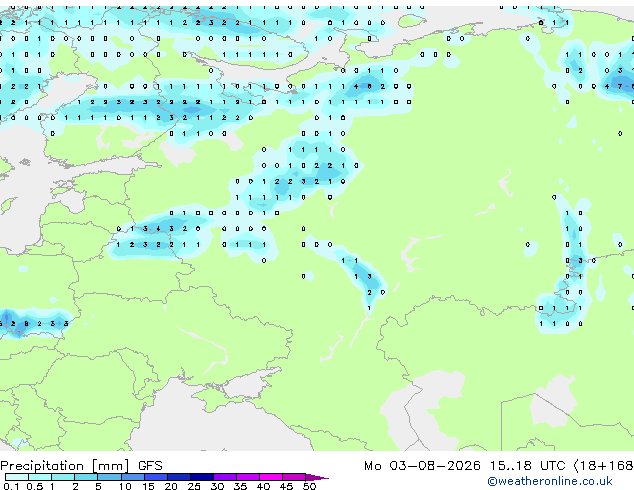
Task: Click the 5–10 mm legend swatch
Action: [x=109, y=477]
